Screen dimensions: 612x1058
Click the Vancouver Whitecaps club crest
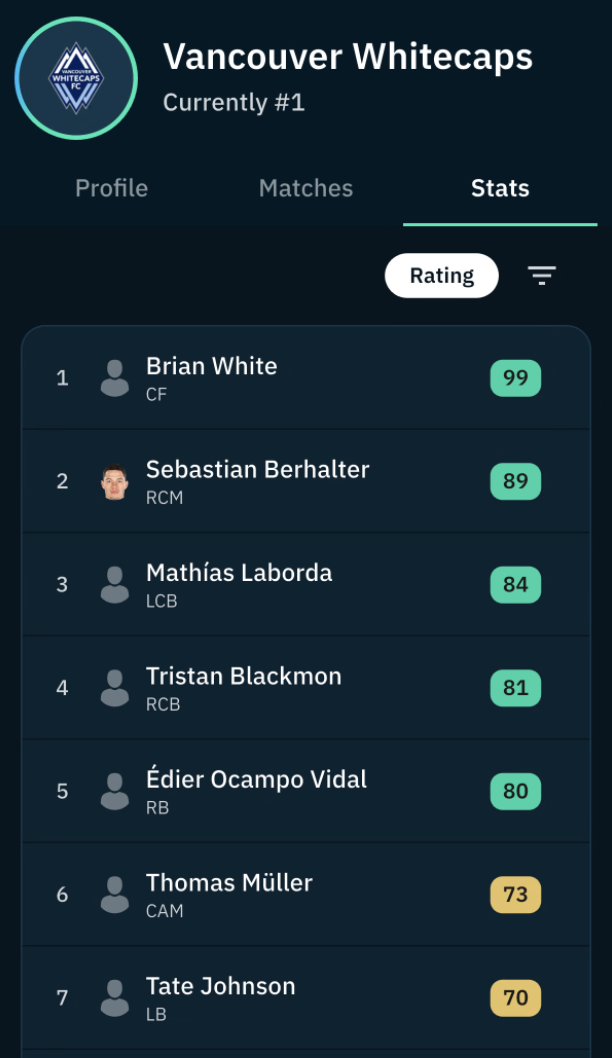(x=76, y=78)
